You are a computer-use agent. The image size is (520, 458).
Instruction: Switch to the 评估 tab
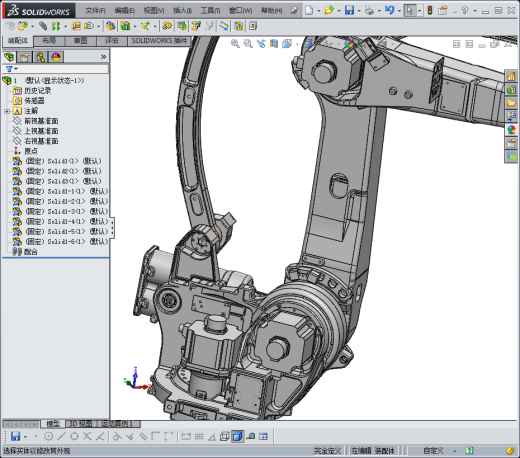112,41
